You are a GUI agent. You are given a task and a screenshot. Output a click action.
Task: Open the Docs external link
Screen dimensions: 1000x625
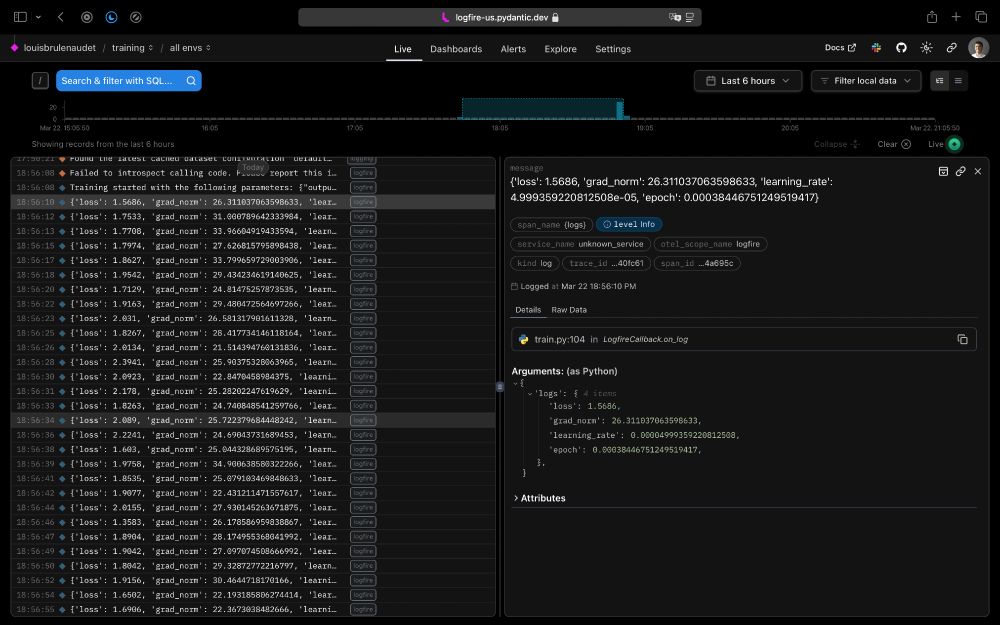840,48
